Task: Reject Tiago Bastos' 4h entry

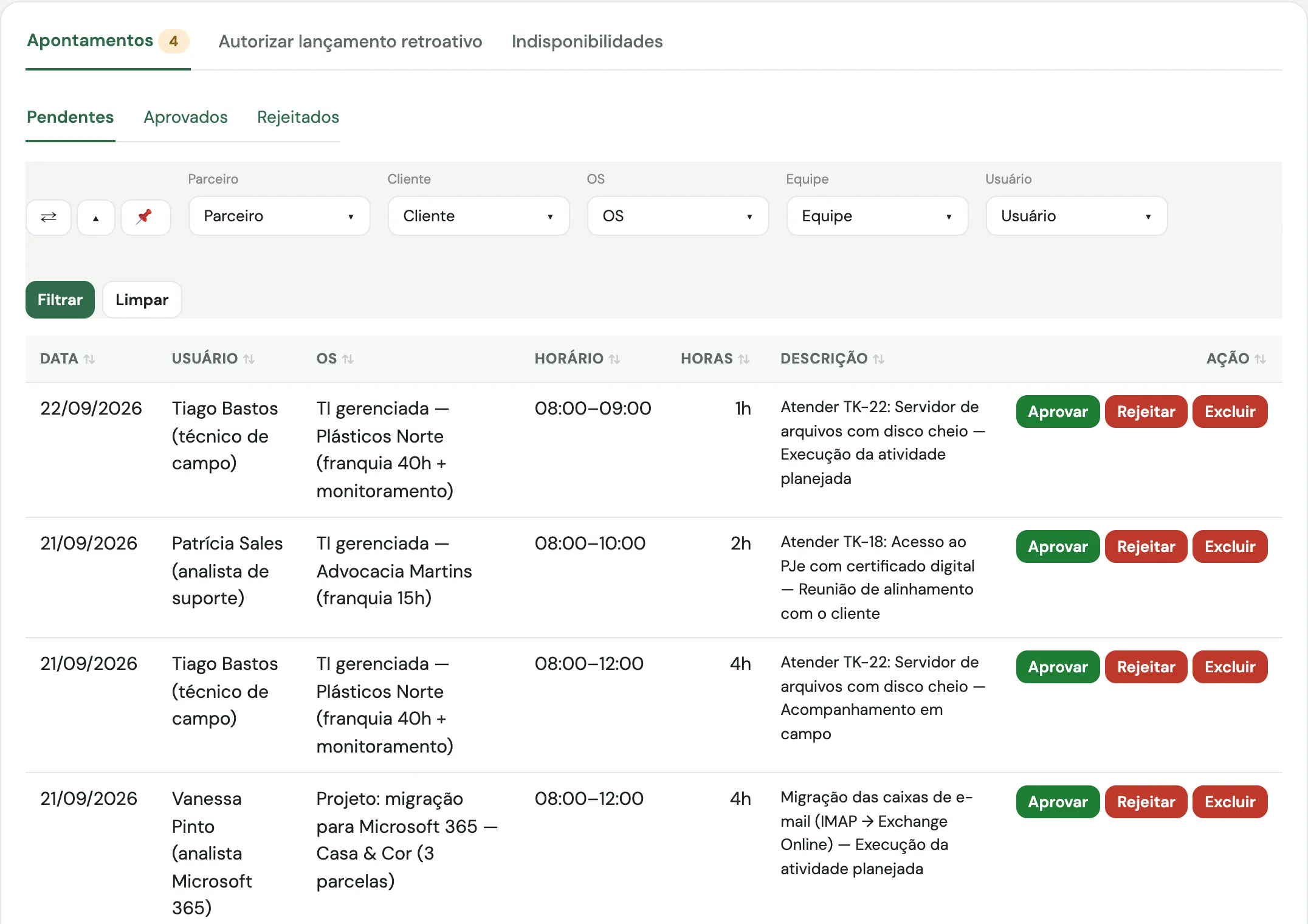Action: (1146, 667)
